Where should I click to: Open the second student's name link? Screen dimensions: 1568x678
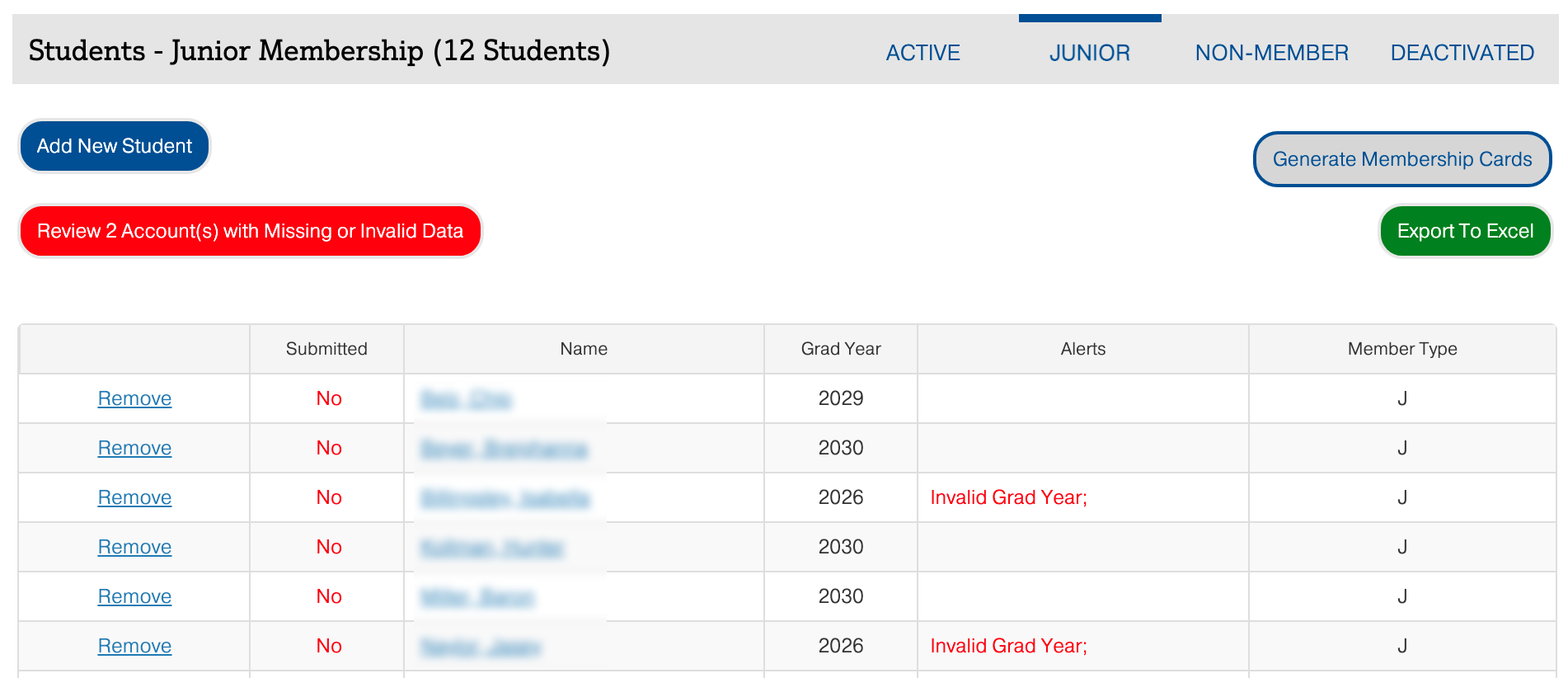[x=504, y=449]
